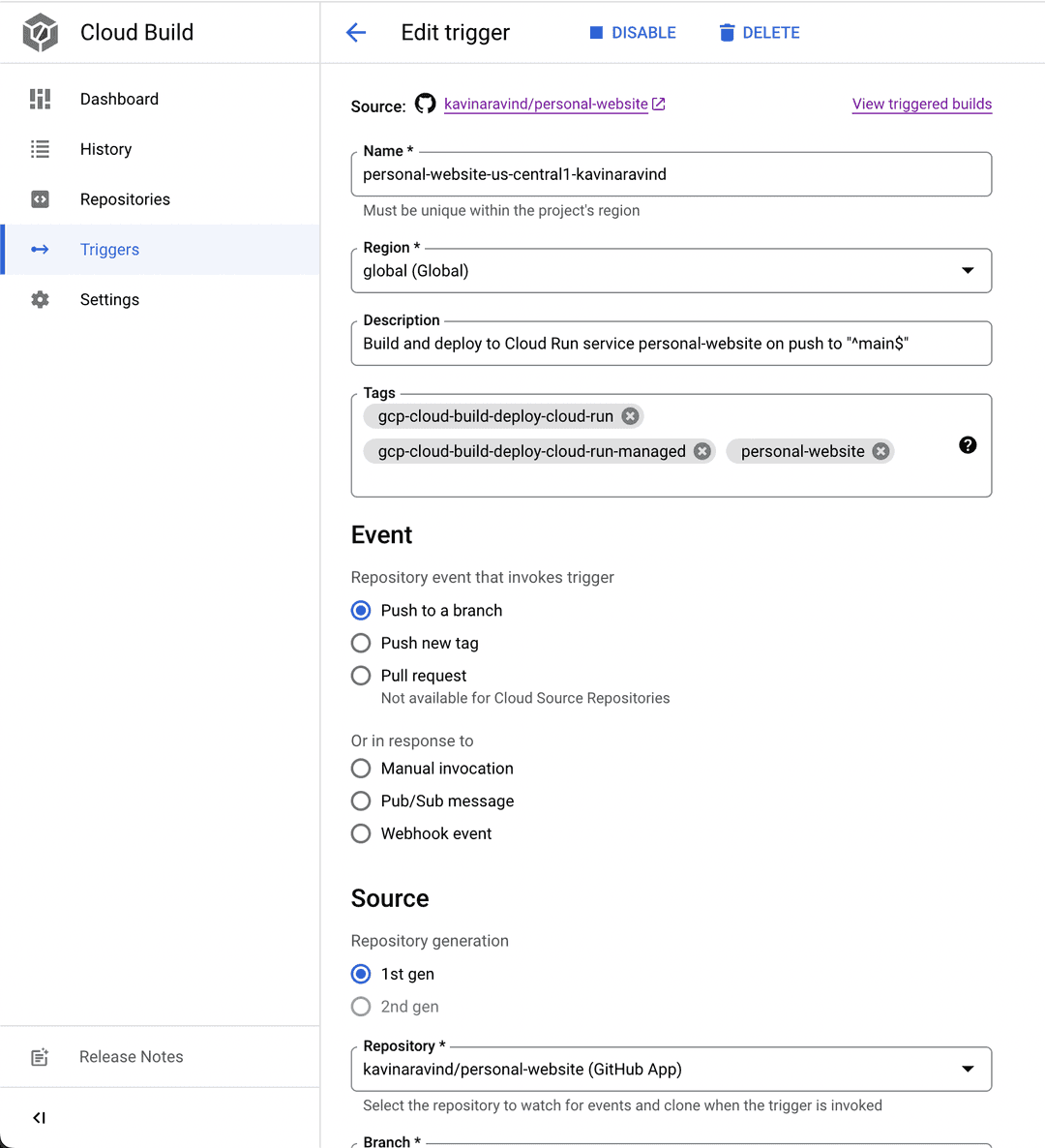Click the Description input field

pyautogui.click(x=672, y=344)
